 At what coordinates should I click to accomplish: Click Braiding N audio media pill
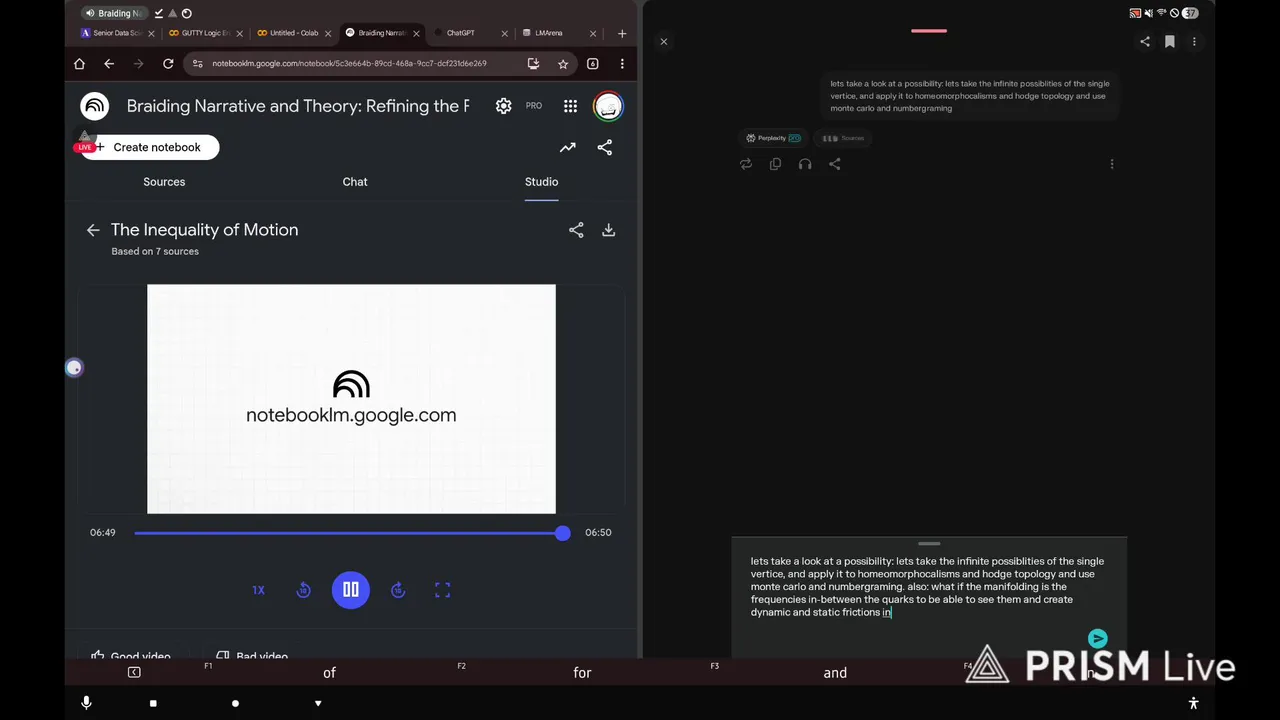[x=114, y=13]
